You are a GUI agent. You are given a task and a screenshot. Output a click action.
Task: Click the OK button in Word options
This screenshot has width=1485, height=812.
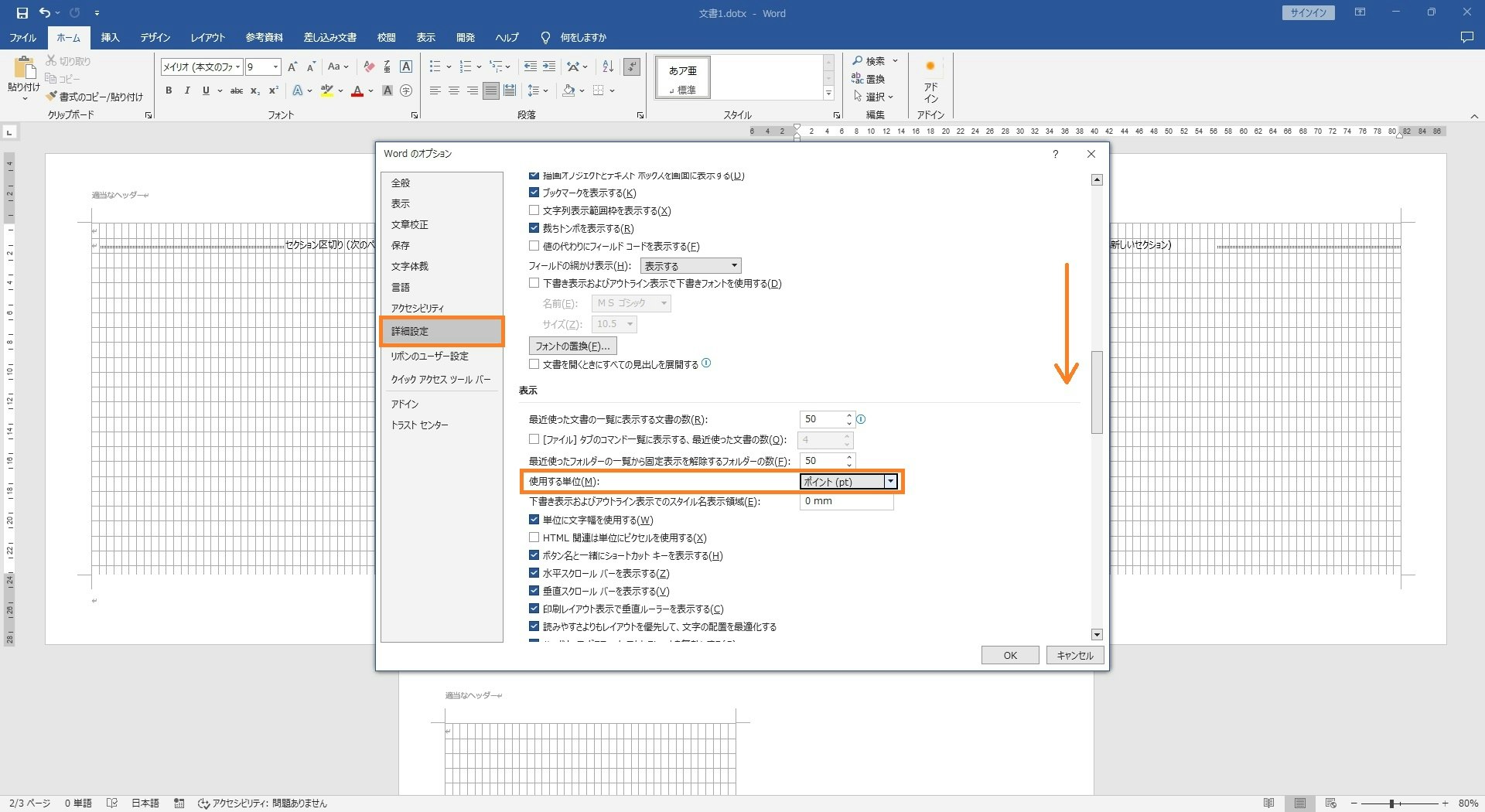tap(1010, 655)
